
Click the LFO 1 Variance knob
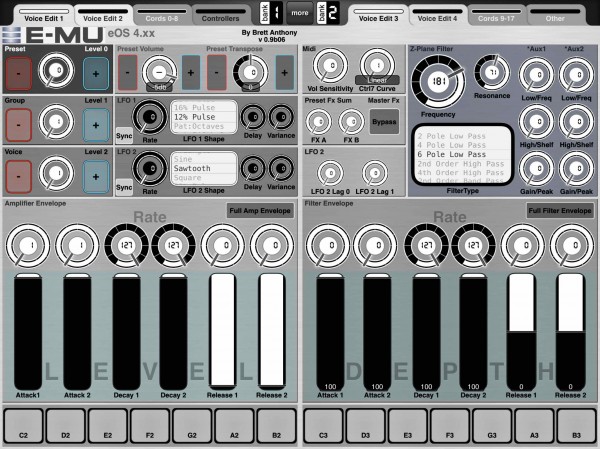click(x=281, y=117)
